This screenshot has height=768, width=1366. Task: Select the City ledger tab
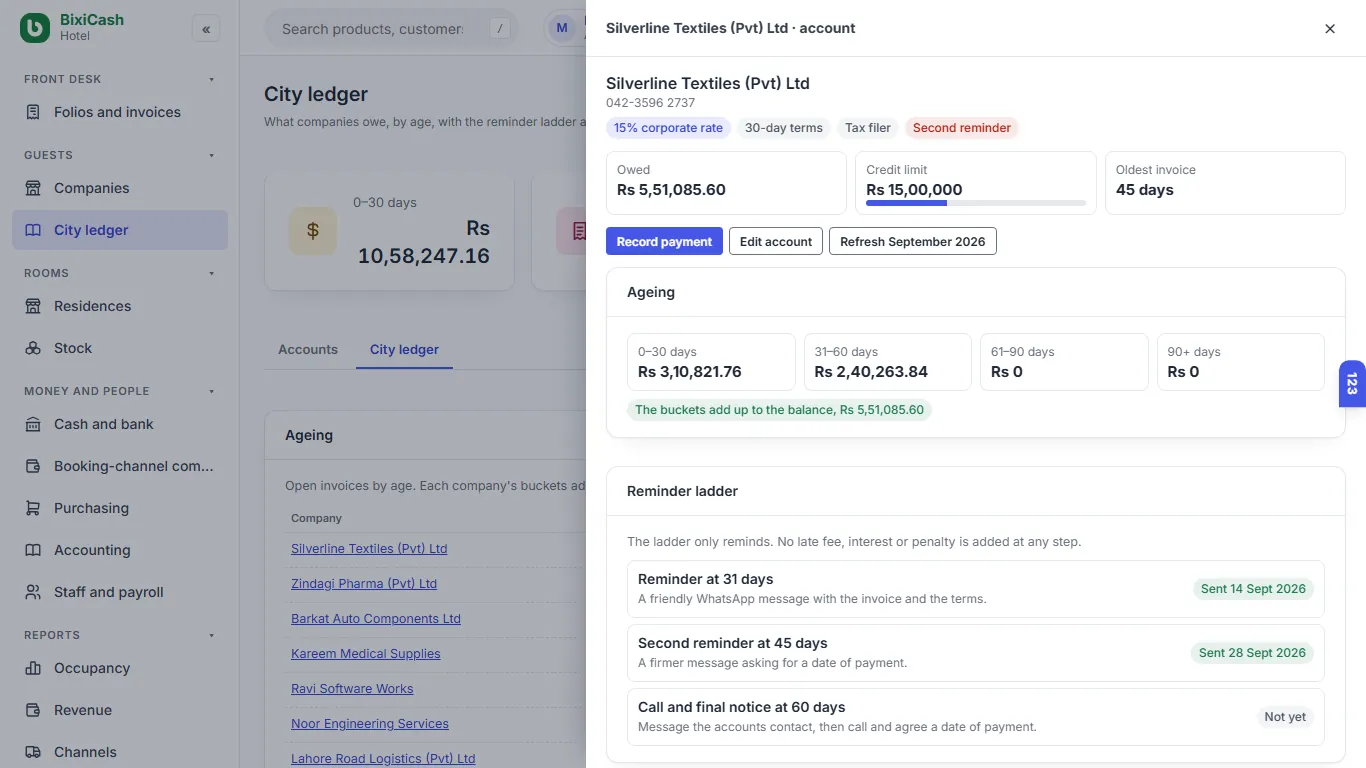pos(404,349)
